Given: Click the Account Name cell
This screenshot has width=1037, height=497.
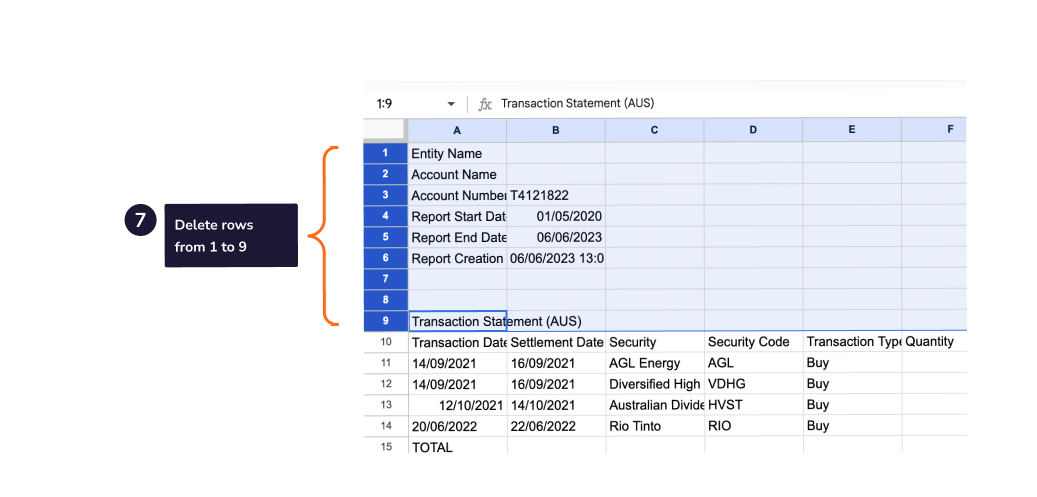Looking at the screenshot, I should (x=458, y=175).
